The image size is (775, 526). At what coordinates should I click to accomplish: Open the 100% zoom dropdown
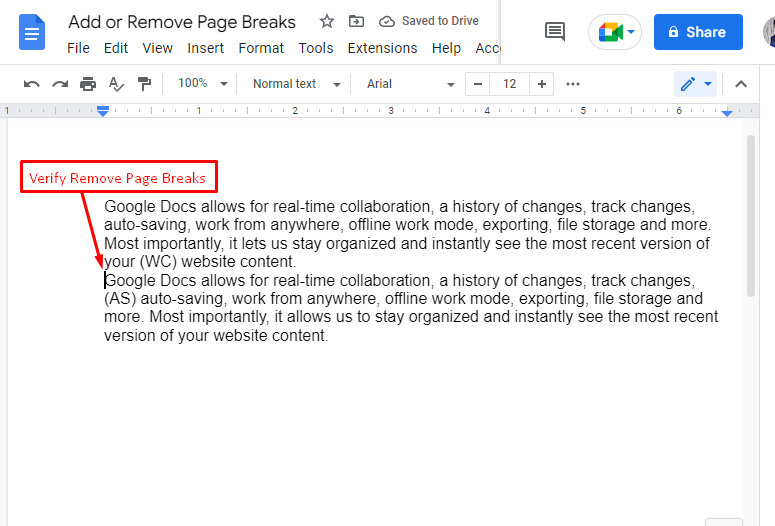[x=202, y=84]
